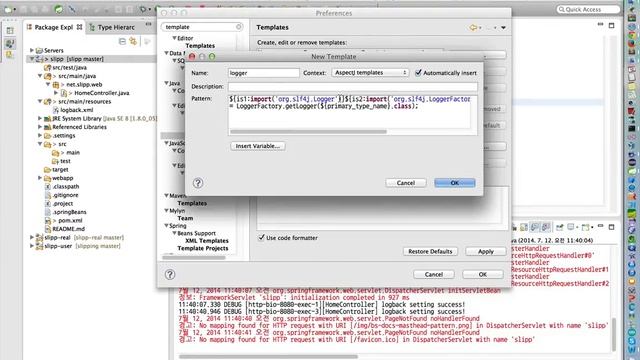The width and height of the screenshot is (640, 360).
Task: Click Collapse All icon in Package Explorer
Action: [122, 41]
